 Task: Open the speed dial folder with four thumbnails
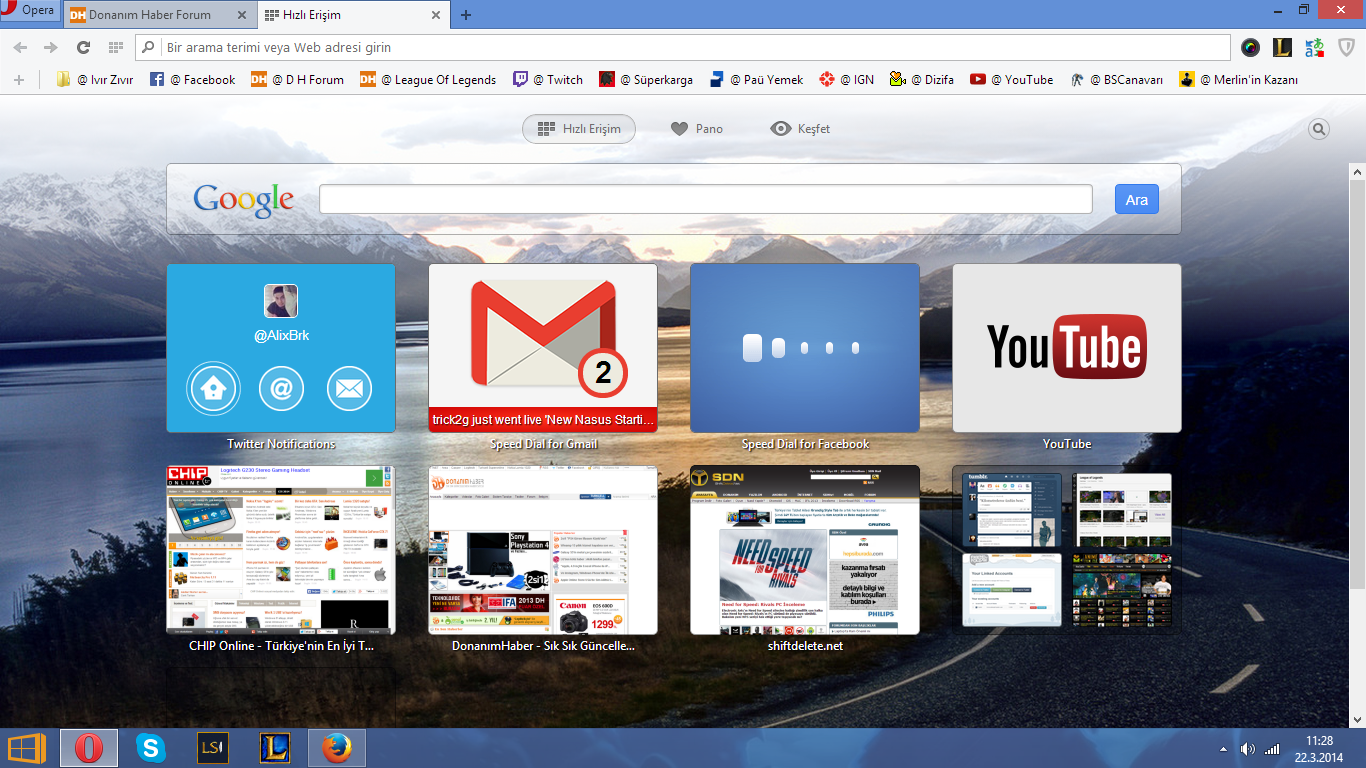[x=1067, y=550]
